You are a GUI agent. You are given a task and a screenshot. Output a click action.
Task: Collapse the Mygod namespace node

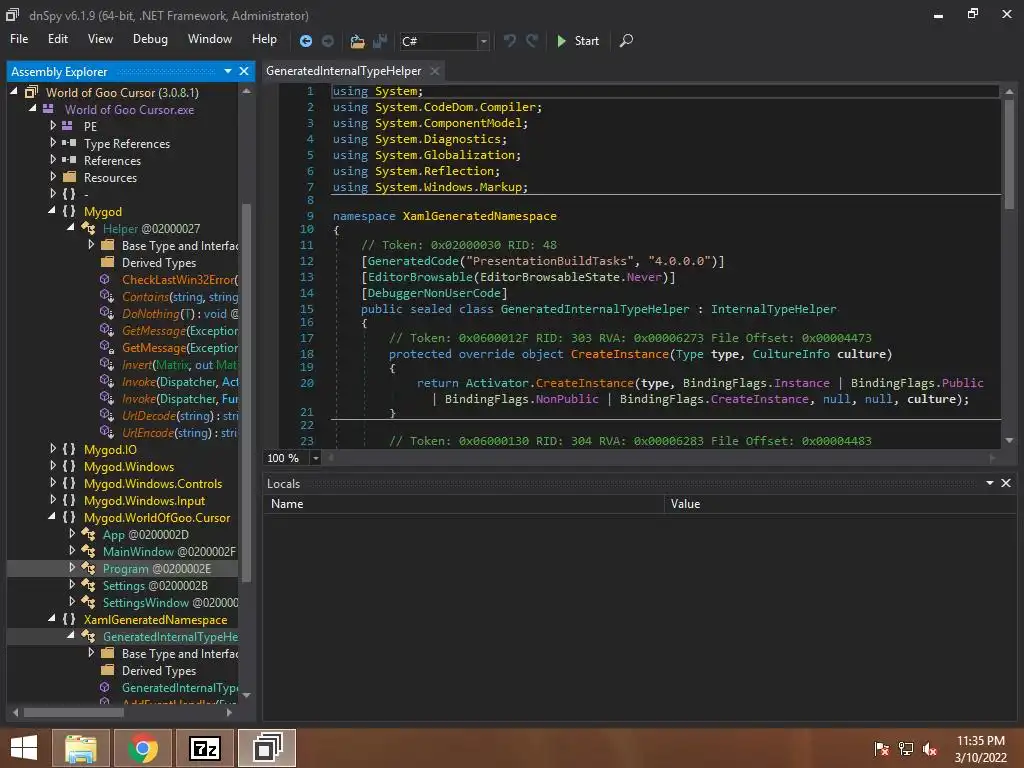tap(54, 212)
